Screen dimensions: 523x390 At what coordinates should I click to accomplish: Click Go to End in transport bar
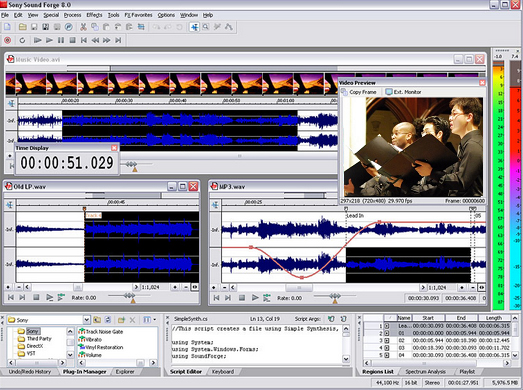coord(118,40)
